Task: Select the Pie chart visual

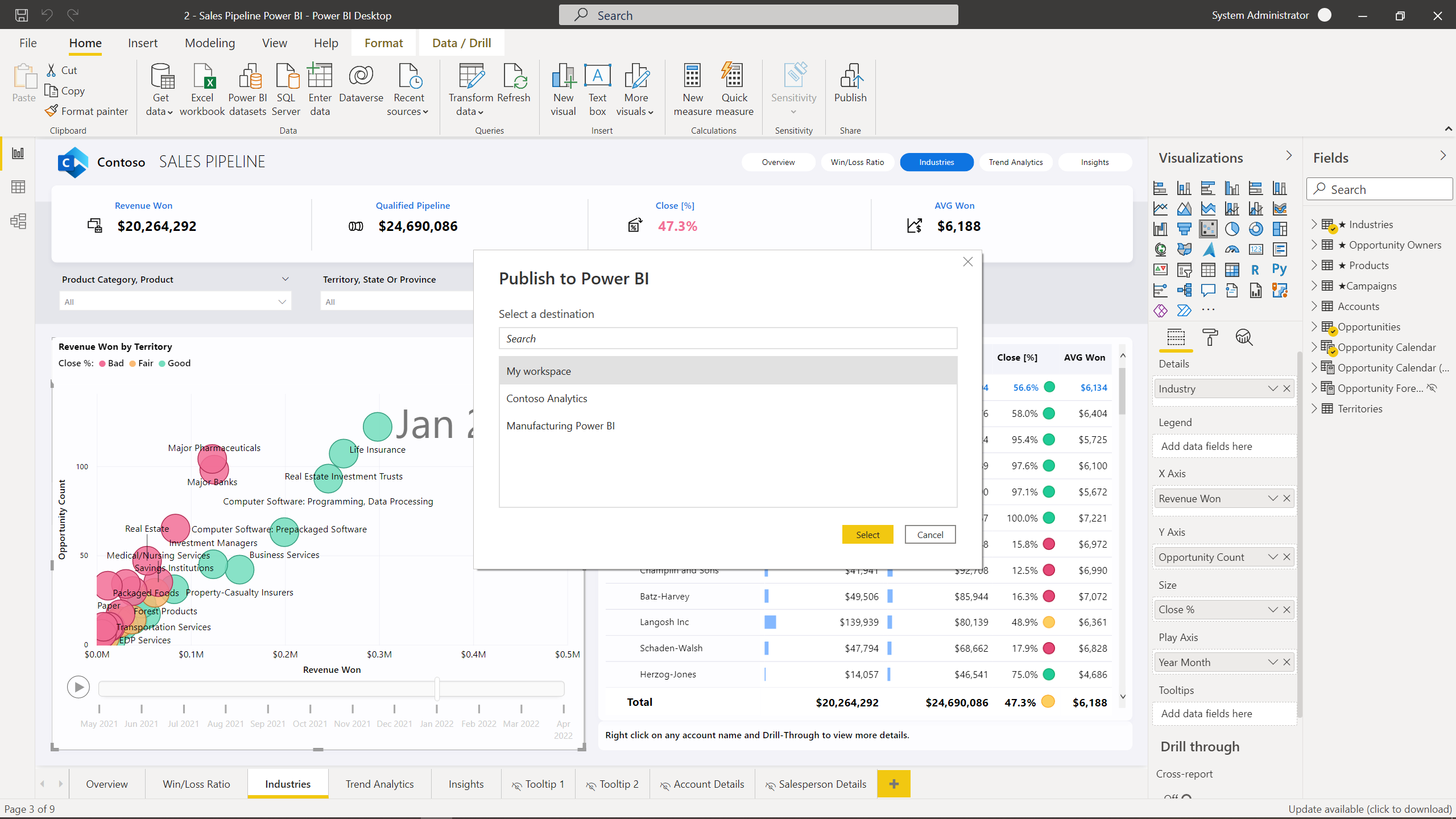Action: [x=1232, y=229]
